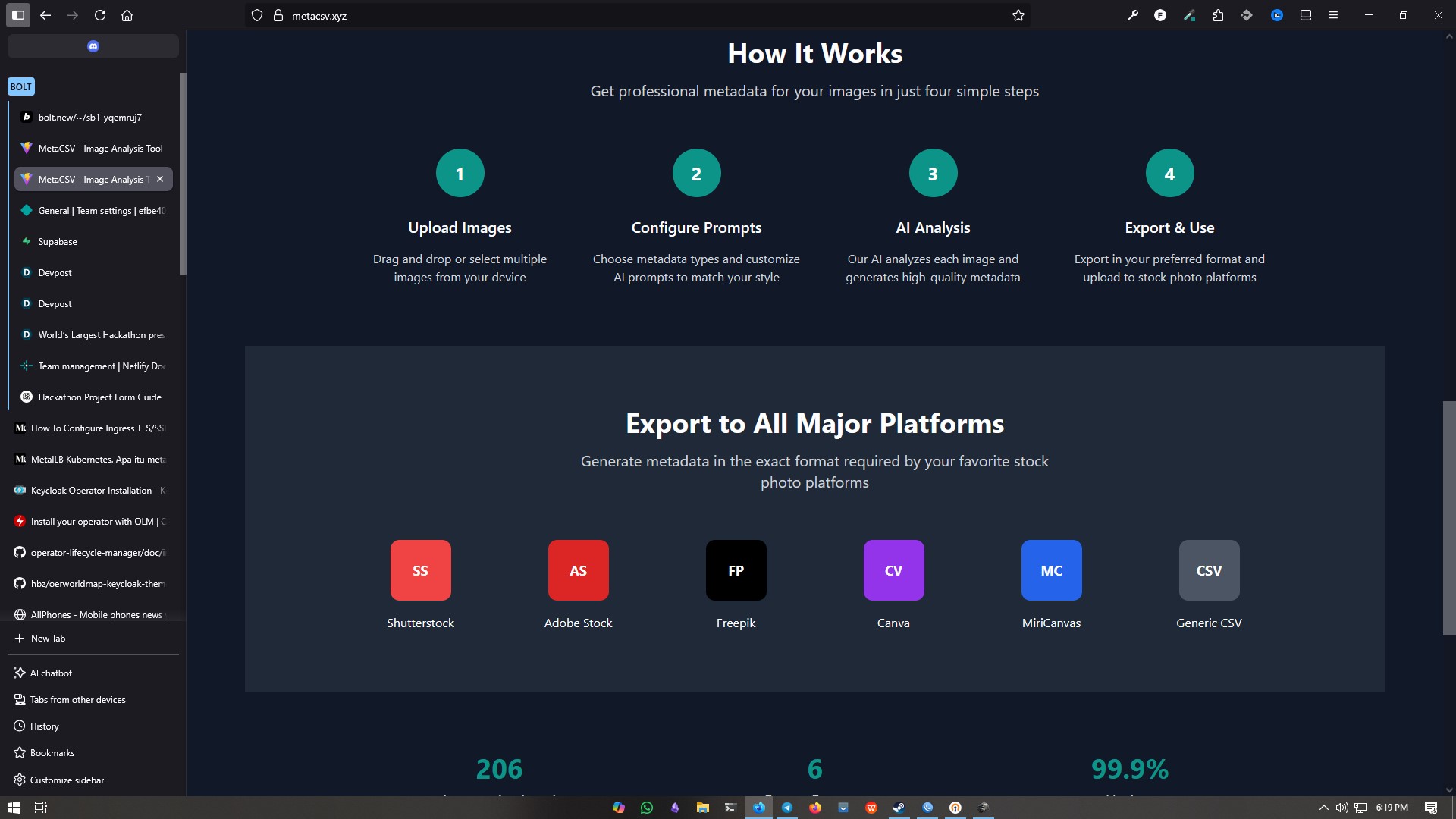Click the page vertical scrollbar thumb
The height and width of the screenshot is (819, 1456).
(1448, 518)
